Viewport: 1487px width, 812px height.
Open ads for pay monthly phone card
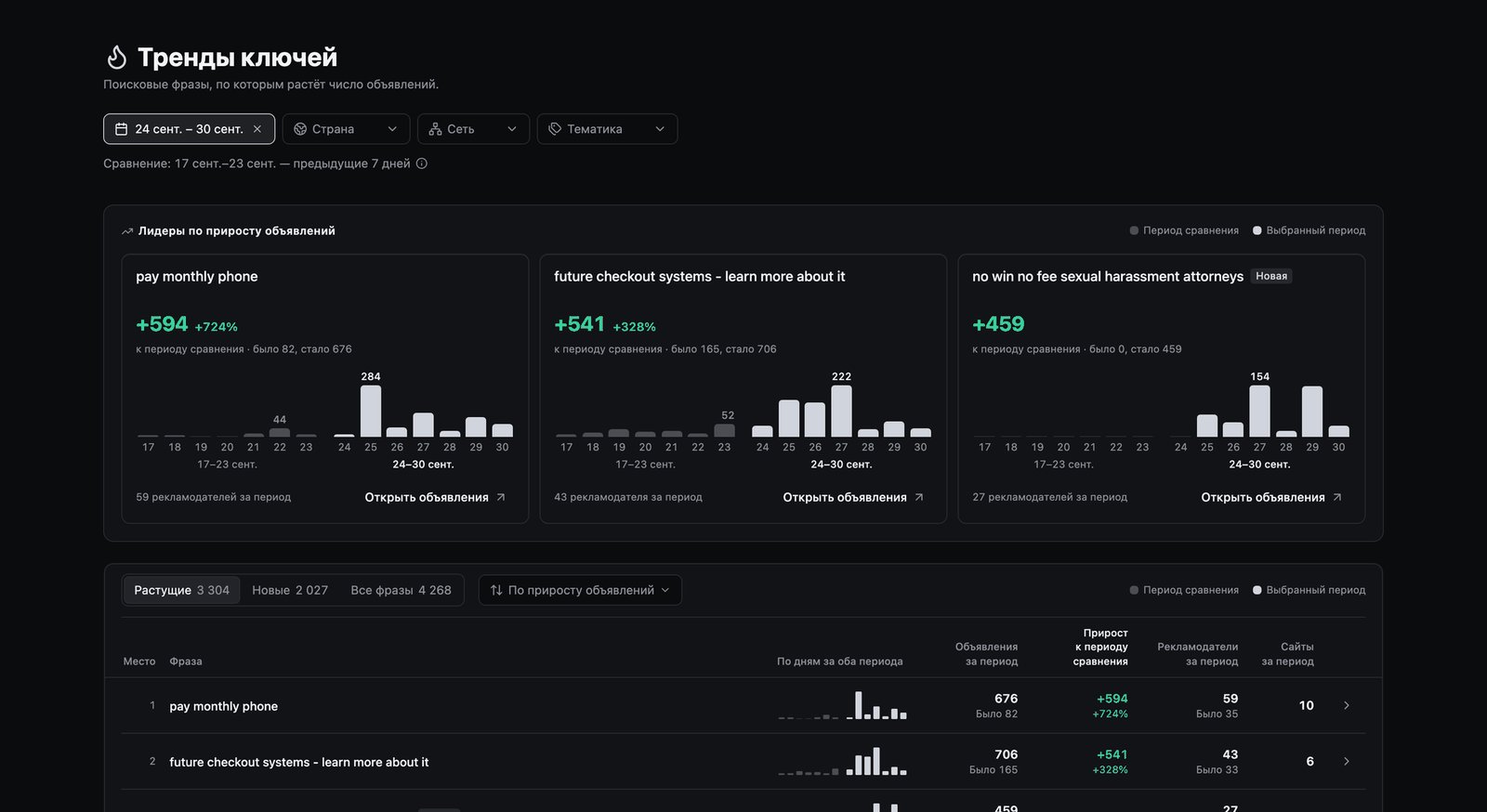point(435,497)
